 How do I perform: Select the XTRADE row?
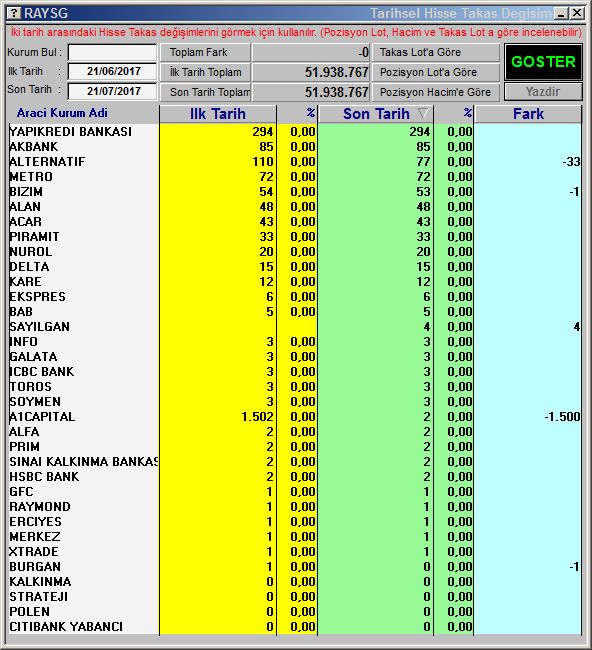(295, 552)
